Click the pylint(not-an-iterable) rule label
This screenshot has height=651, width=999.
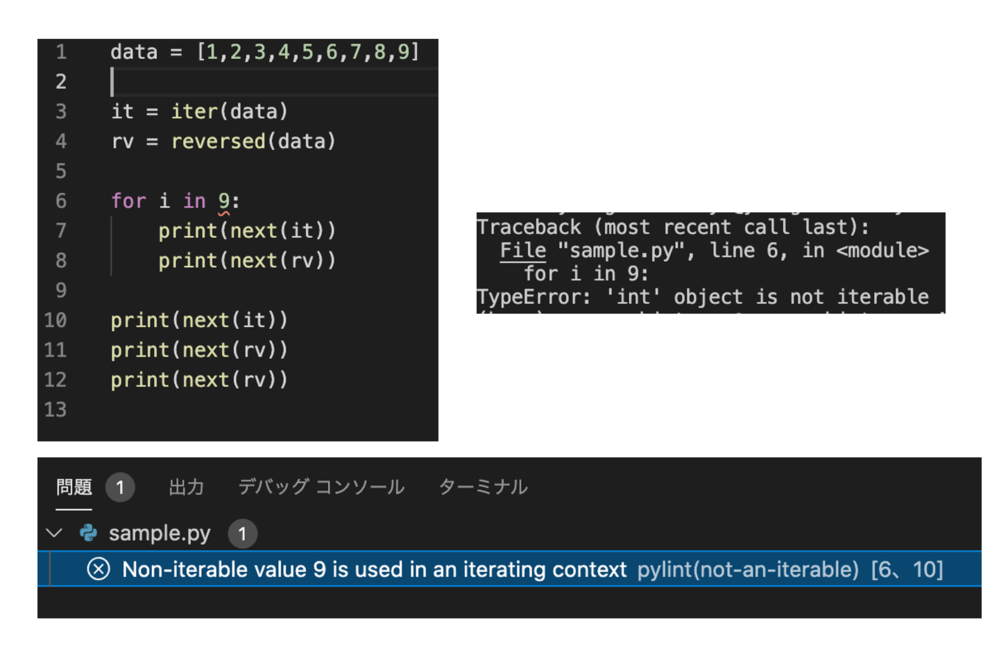tap(747, 569)
